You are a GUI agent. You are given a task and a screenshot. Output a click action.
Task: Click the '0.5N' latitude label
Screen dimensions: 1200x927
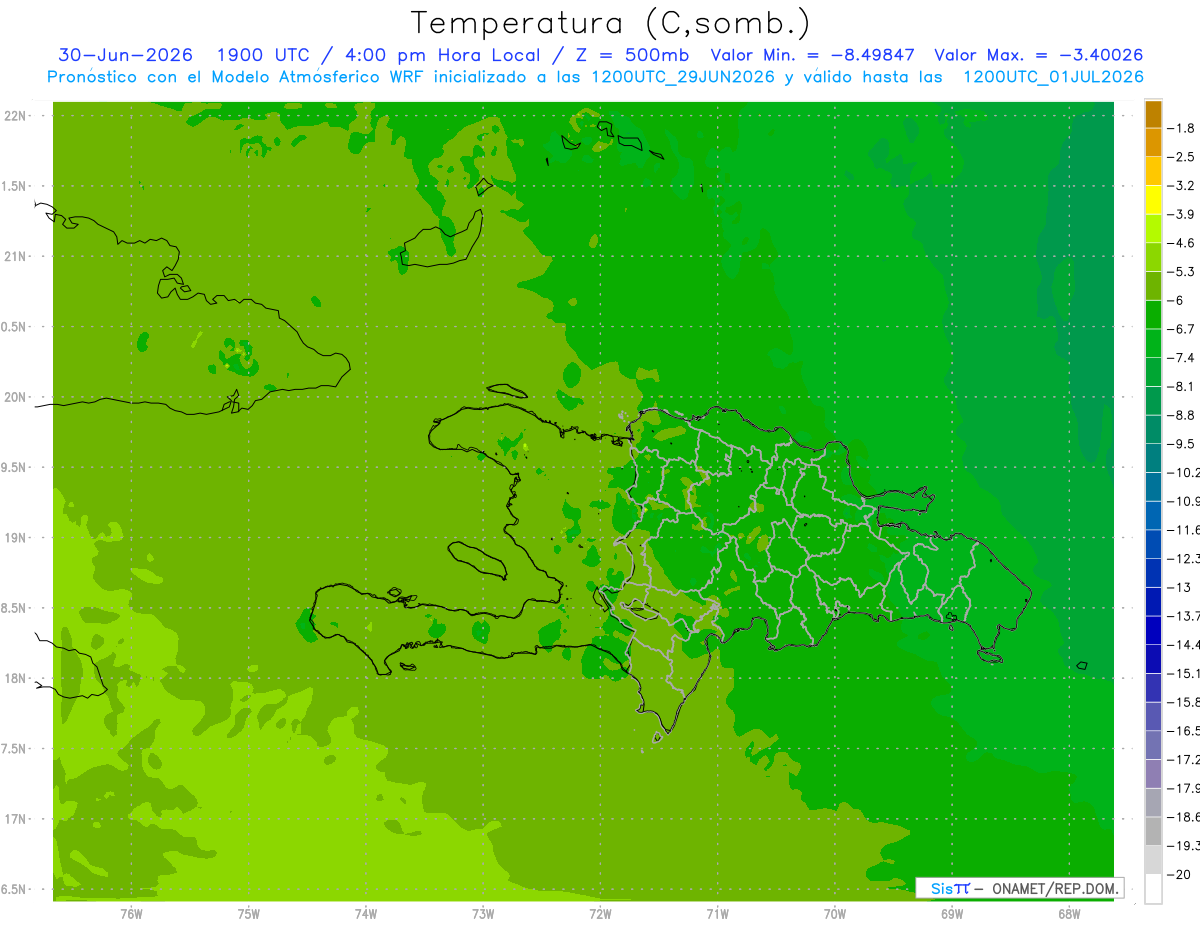(15, 327)
